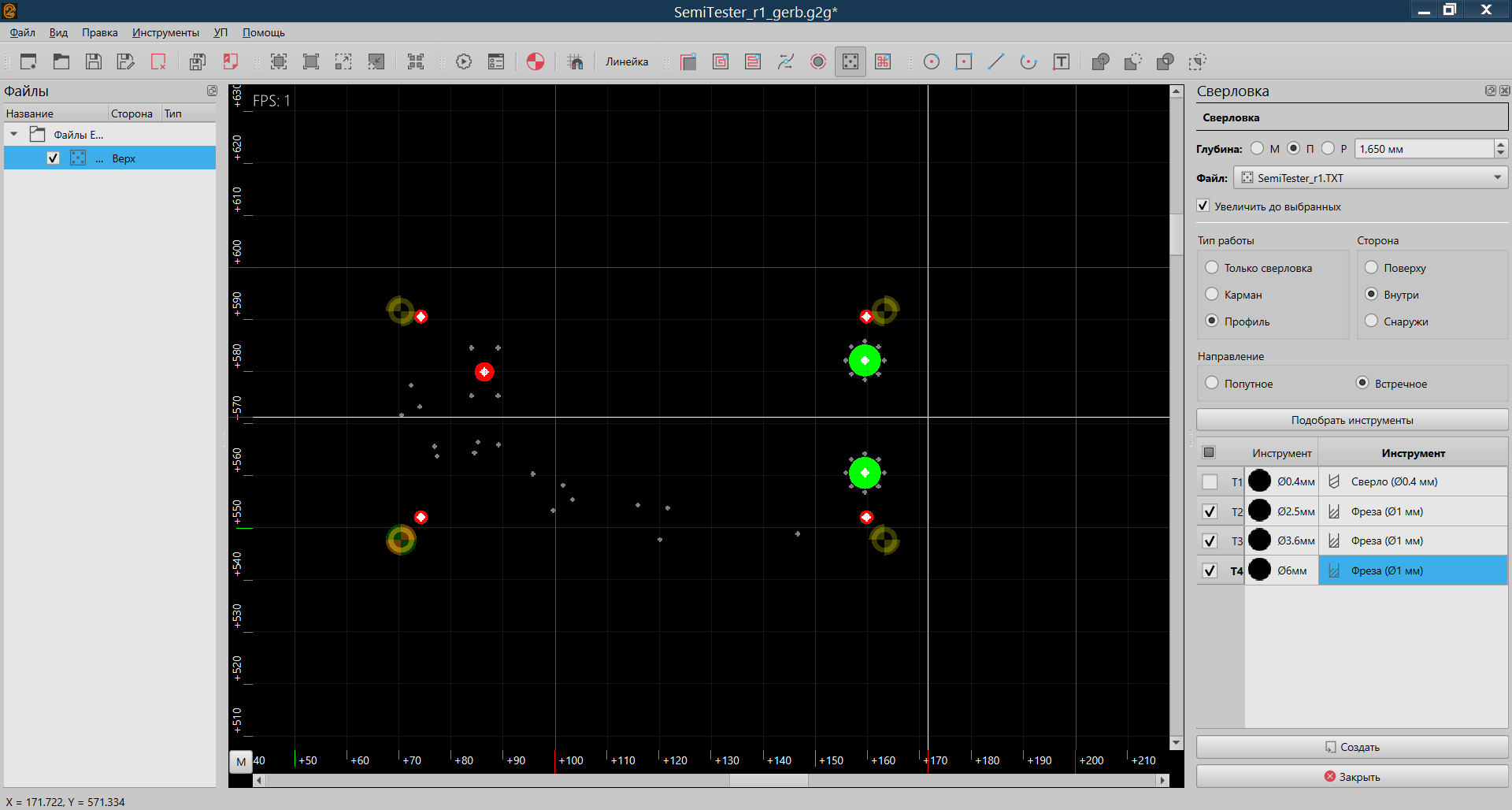1512x810 pixels.
Task: Enable checkbox for tool T1 Ø0.4мм
Action: (x=1210, y=481)
